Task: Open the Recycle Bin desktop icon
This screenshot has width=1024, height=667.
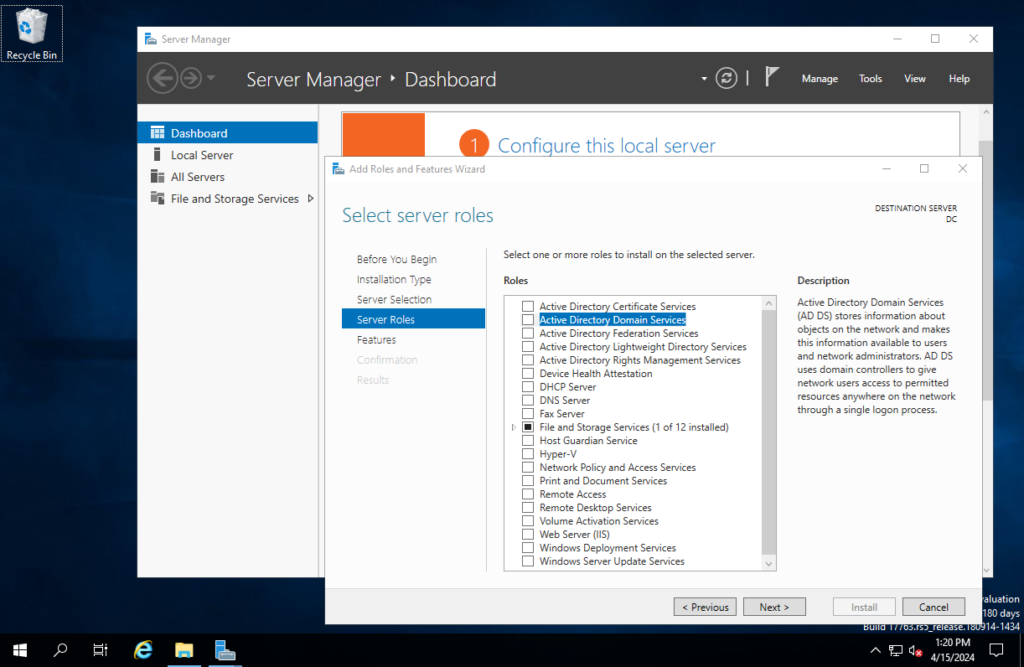Action: coord(31,34)
